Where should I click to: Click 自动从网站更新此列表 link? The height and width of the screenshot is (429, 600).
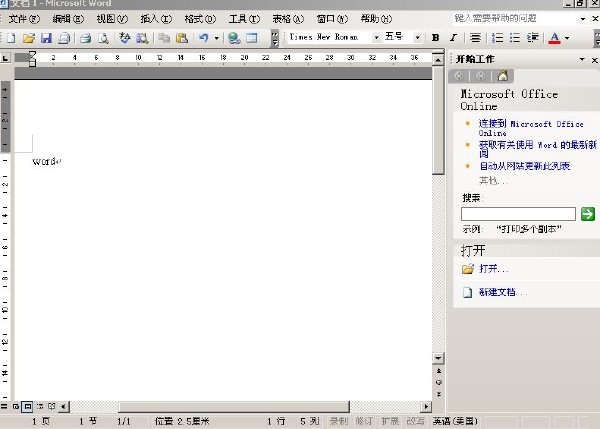pyautogui.click(x=524, y=166)
